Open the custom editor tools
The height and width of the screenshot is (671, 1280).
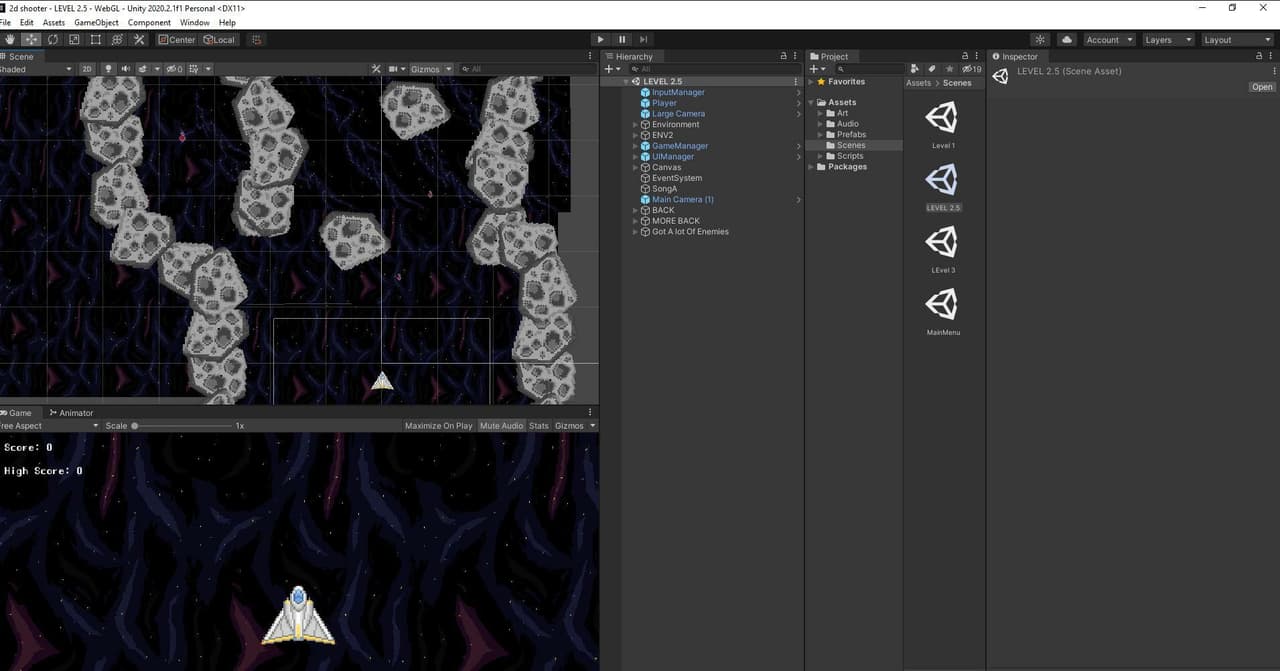click(x=138, y=40)
